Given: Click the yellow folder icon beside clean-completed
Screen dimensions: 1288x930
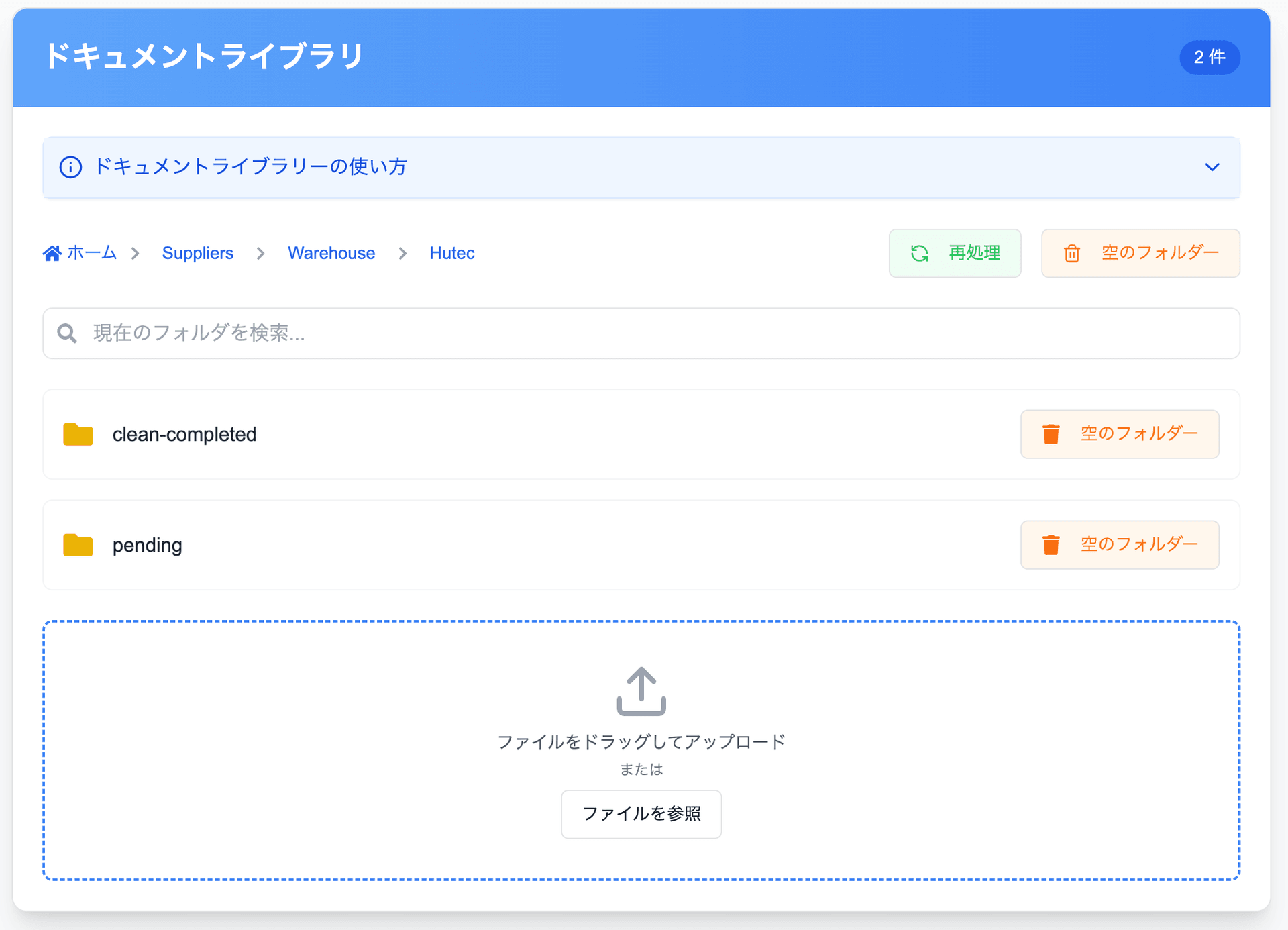Looking at the screenshot, I should 78,434.
